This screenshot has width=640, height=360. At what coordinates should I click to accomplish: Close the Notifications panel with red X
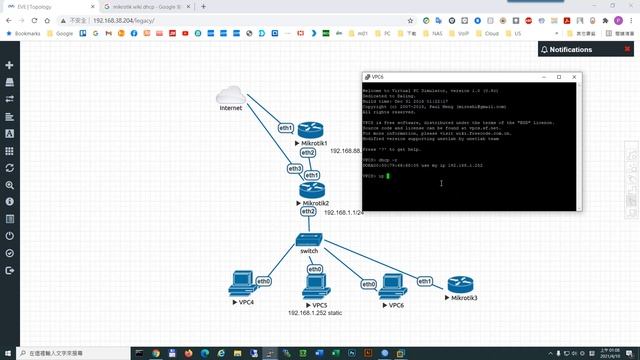click(627, 49)
